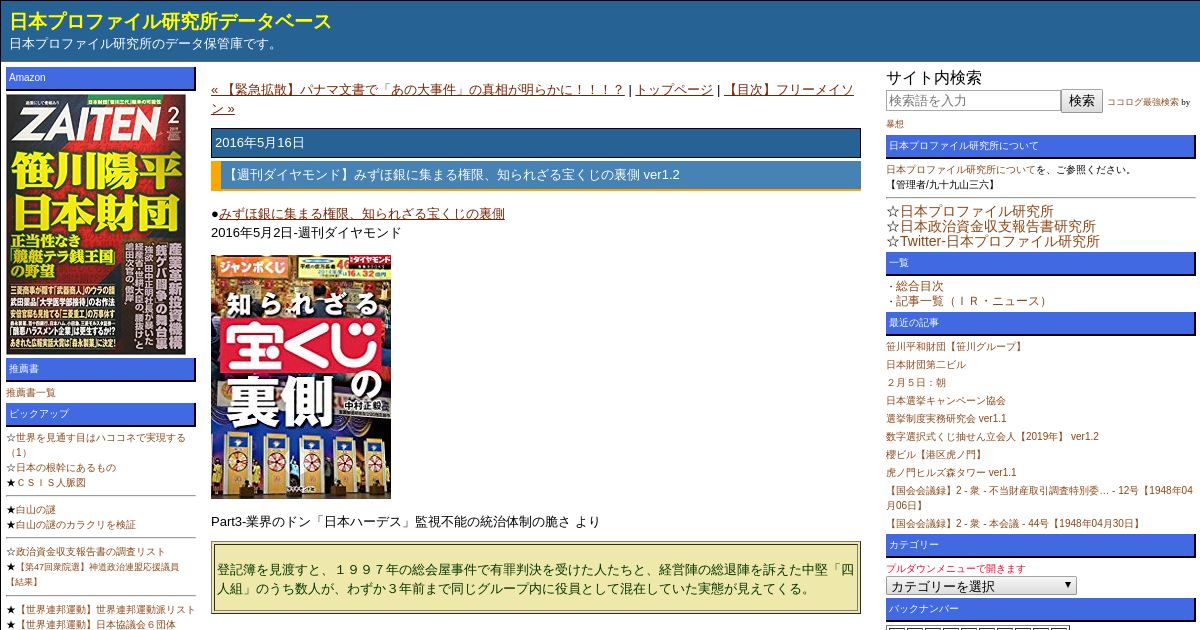Open article link みずほ銀に集まる権限
Viewport: 1200px width, 630px height.
pos(362,213)
